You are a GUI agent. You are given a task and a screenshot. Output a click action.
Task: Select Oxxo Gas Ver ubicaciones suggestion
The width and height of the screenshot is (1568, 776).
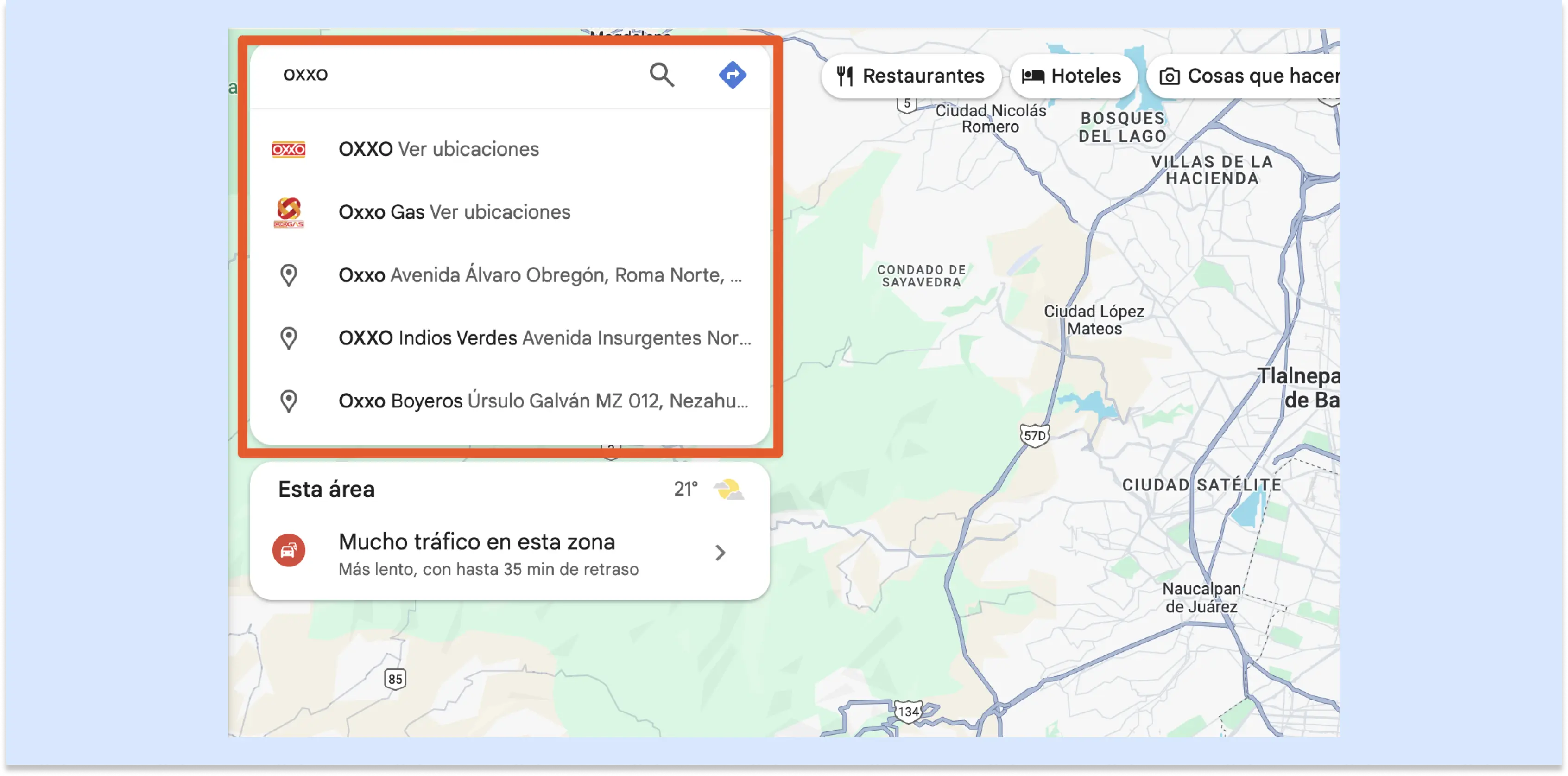click(x=510, y=212)
